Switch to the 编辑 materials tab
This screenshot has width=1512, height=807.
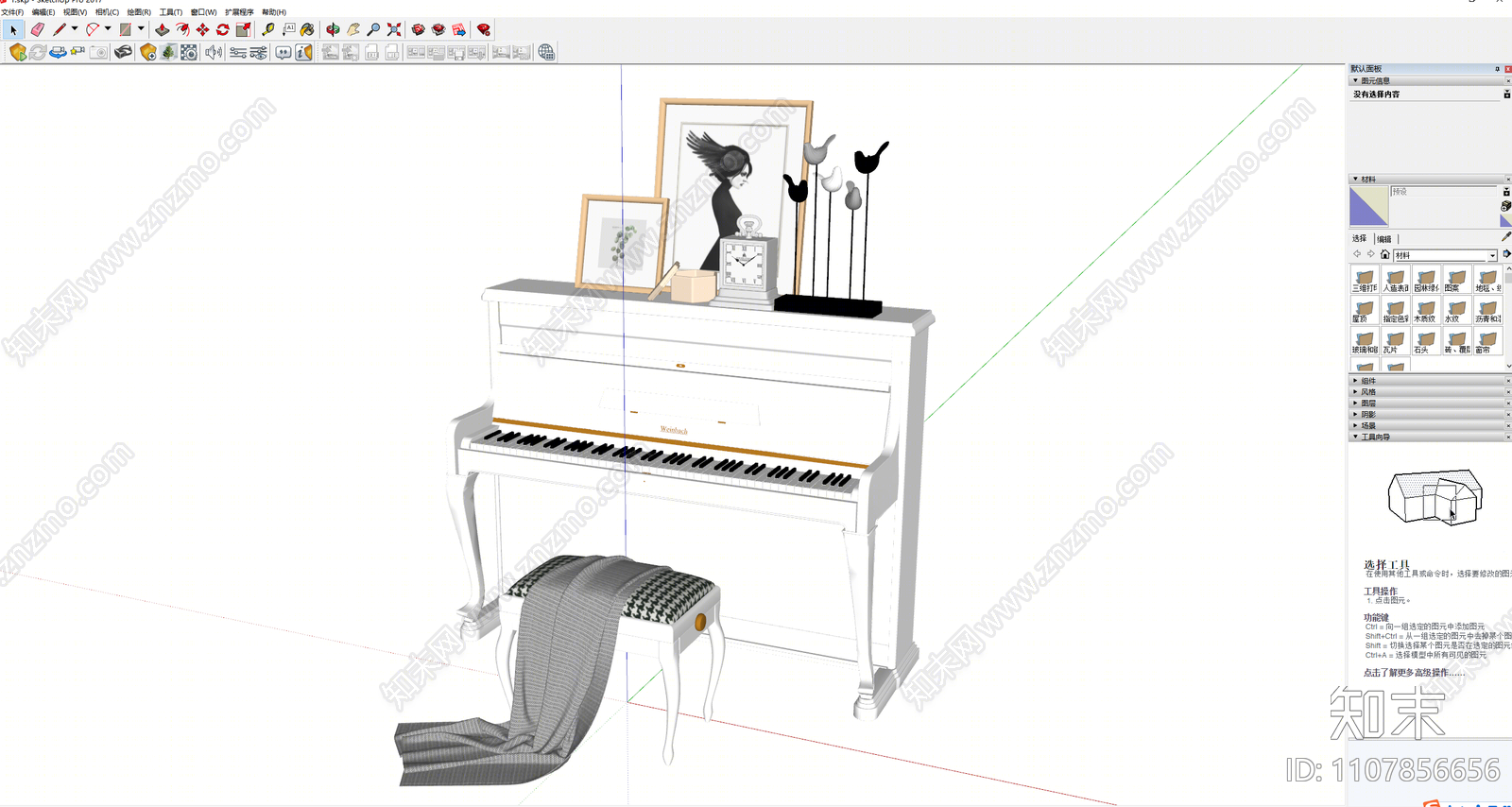(x=1384, y=239)
